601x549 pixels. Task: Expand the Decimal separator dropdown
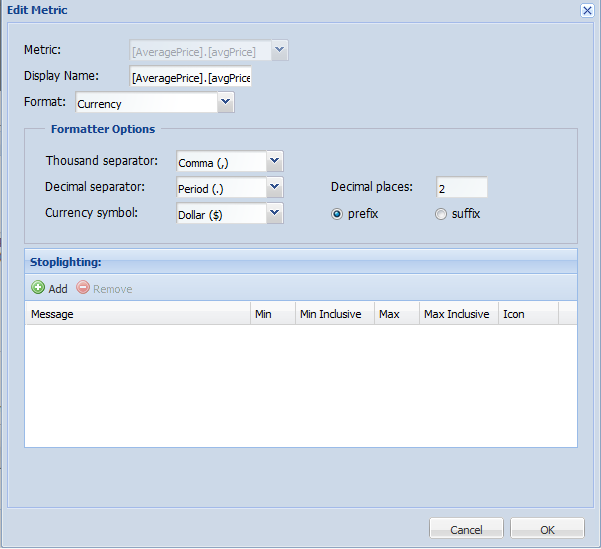[x=275, y=187]
